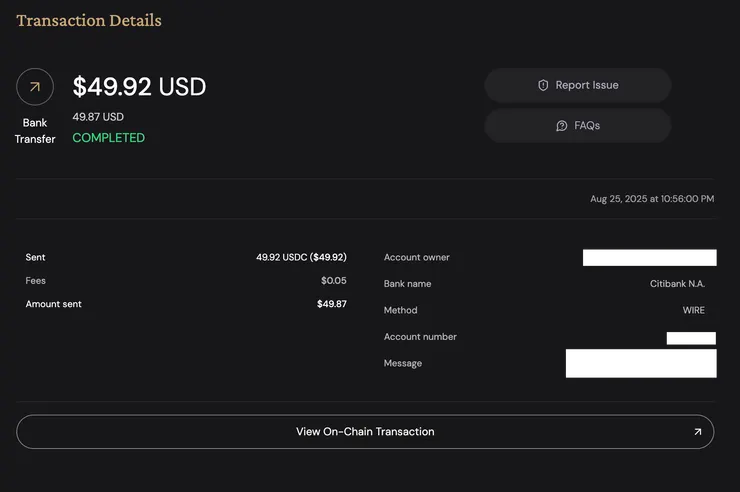The image size is (740, 492).
Task: Click the redacted Account owner value
Action: point(649,258)
